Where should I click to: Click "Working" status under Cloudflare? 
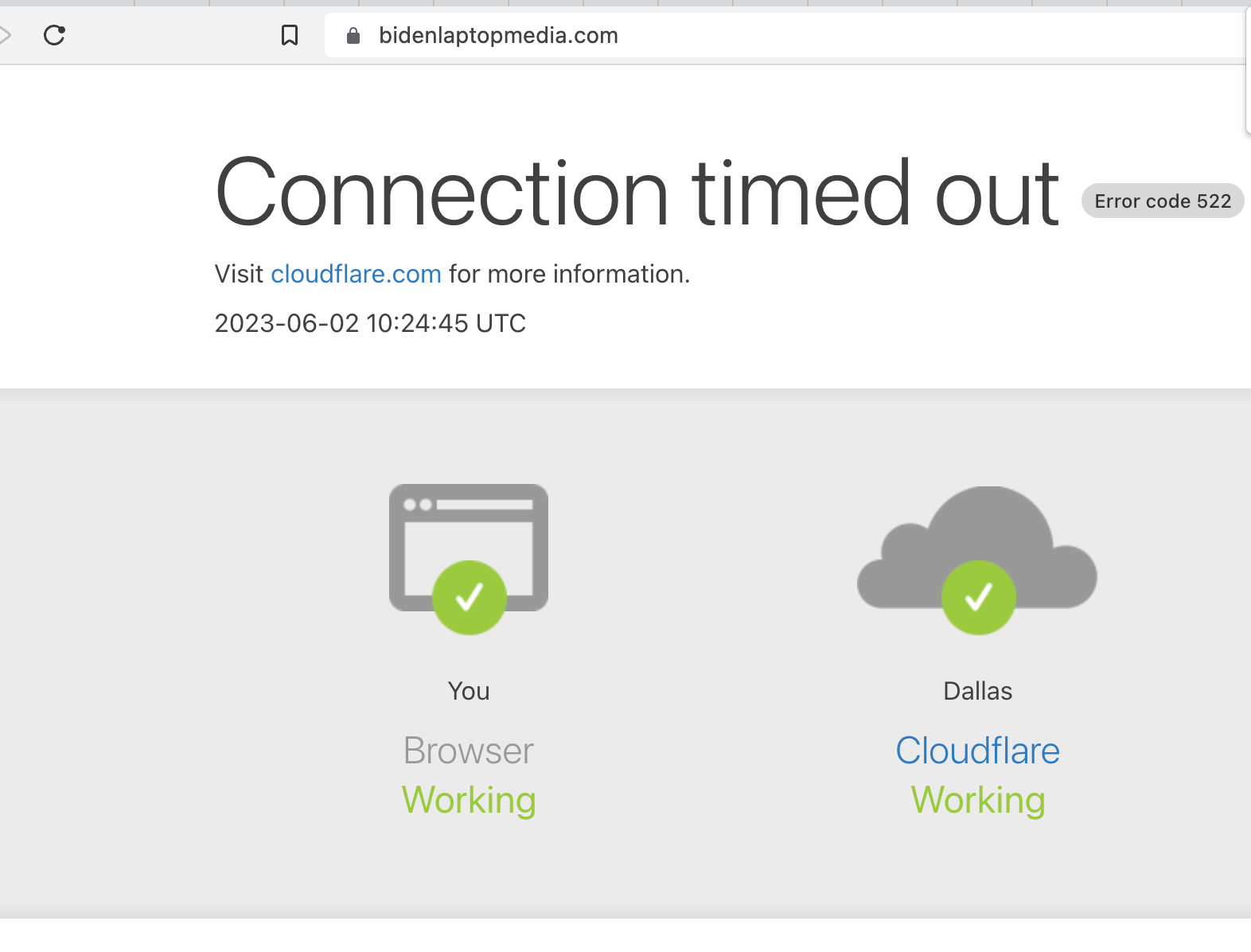click(x=977, y=800)
